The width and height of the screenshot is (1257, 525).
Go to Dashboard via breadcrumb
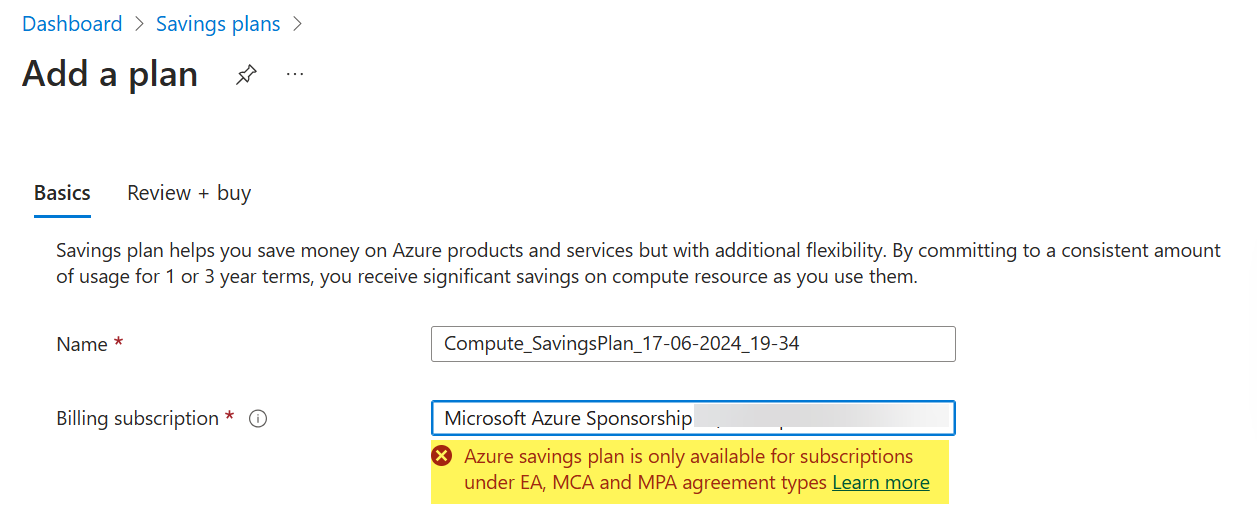(72, 24)
